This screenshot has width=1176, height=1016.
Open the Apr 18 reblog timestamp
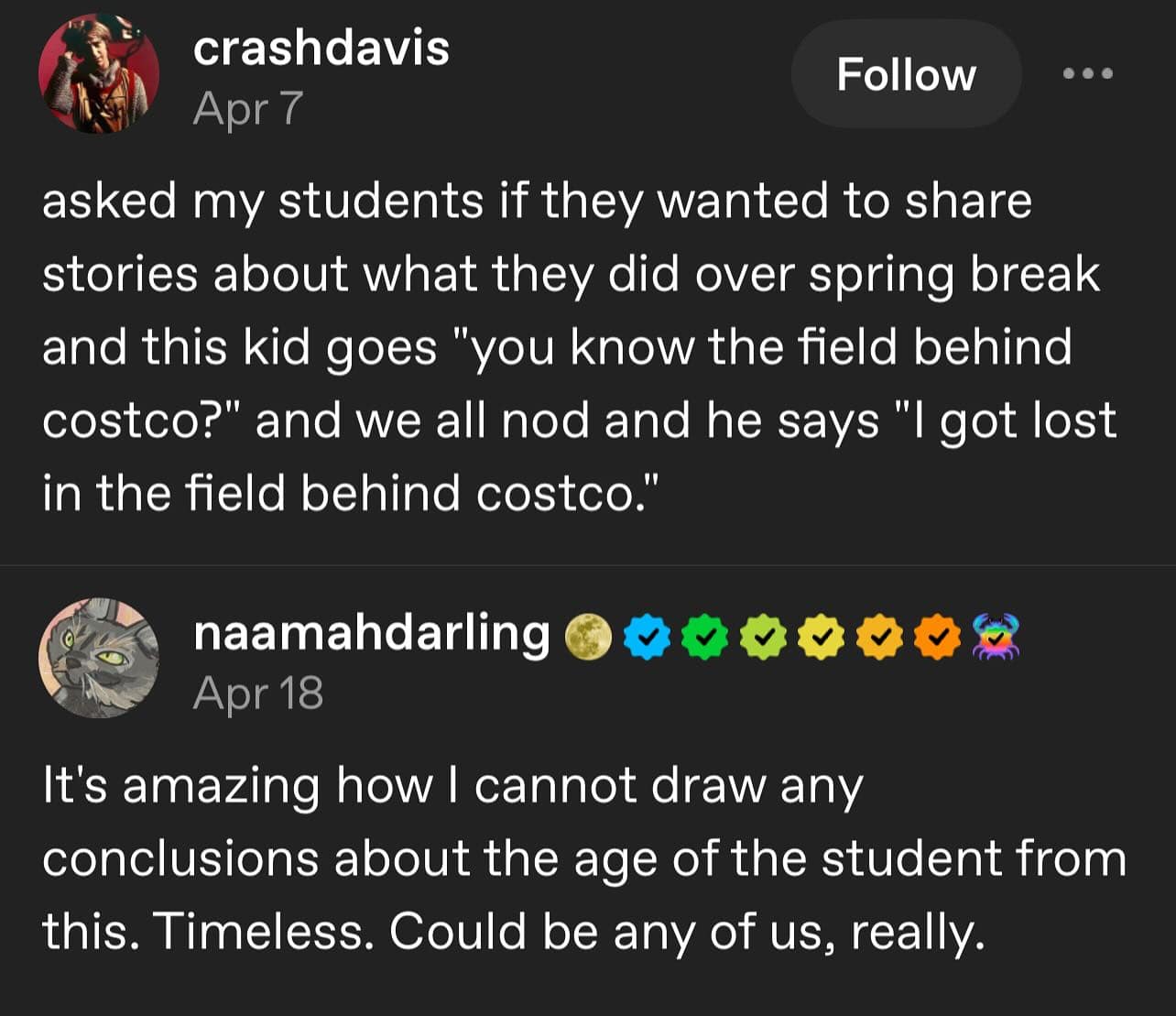pyautogui.click(x=259, y=694)
